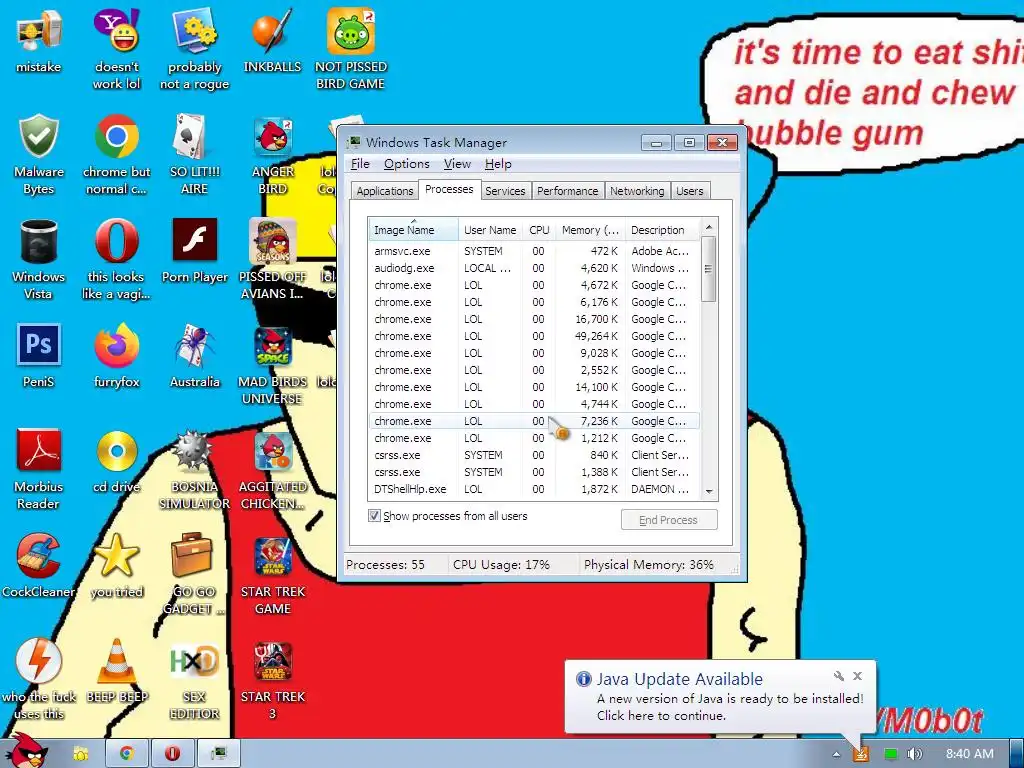Open the 'cd drive' disc icon

click(x=116, y=461)
